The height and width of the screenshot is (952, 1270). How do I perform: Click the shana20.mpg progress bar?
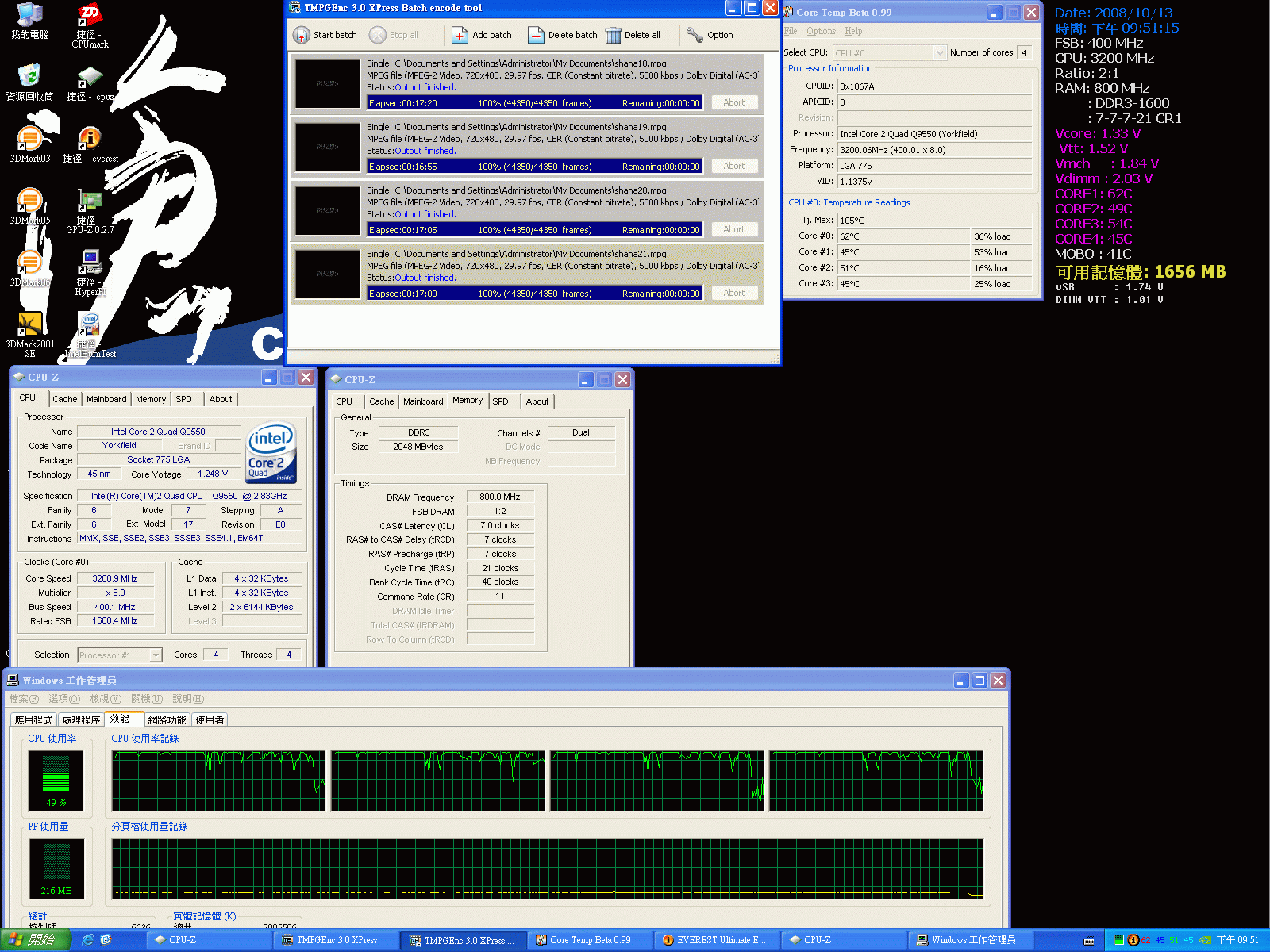point(535,229)
